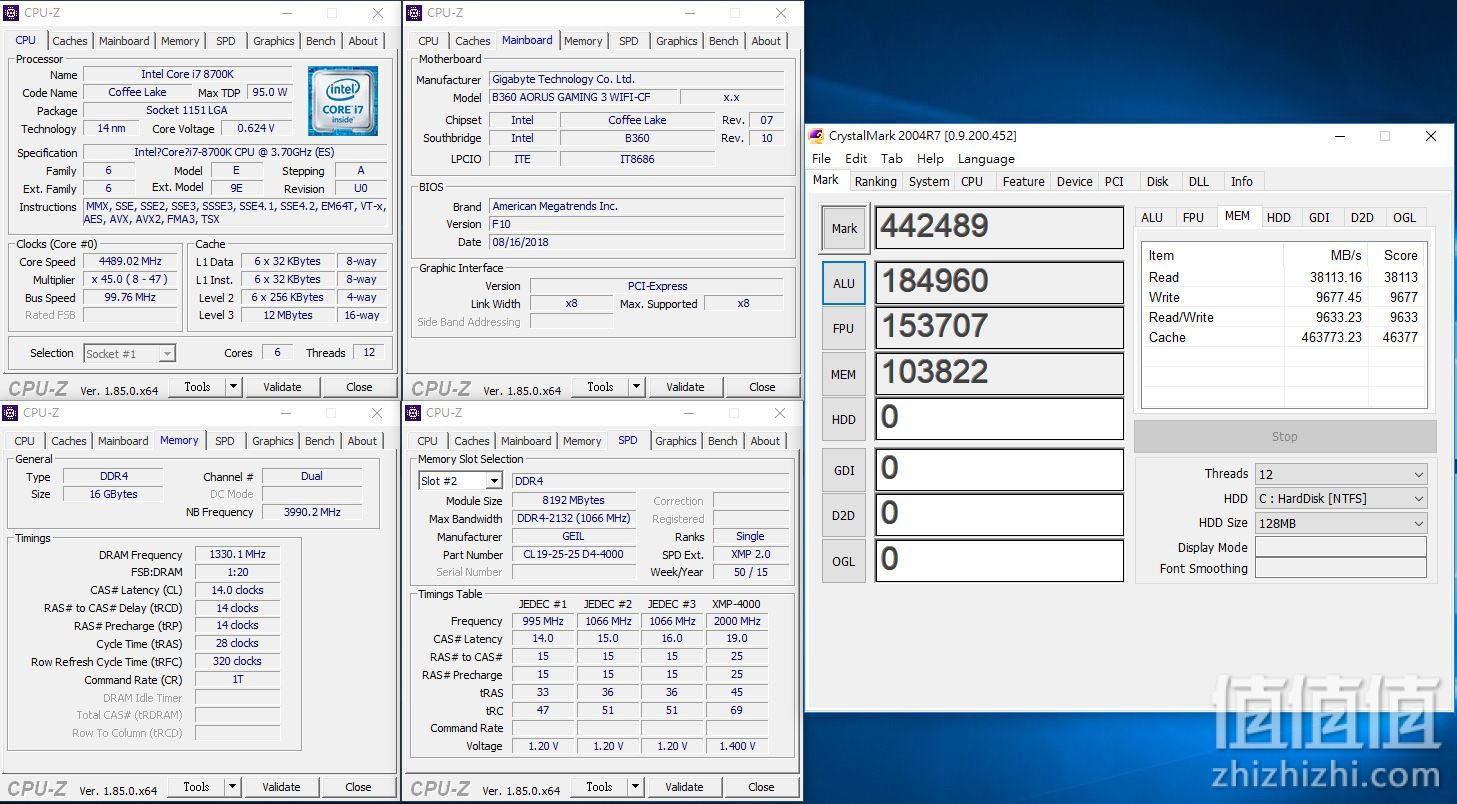Image resolution: width=1457 pixels, height=804 pixels.
Task: Switch to Ranking tab in CrystalMark
Action: (875, 182)
